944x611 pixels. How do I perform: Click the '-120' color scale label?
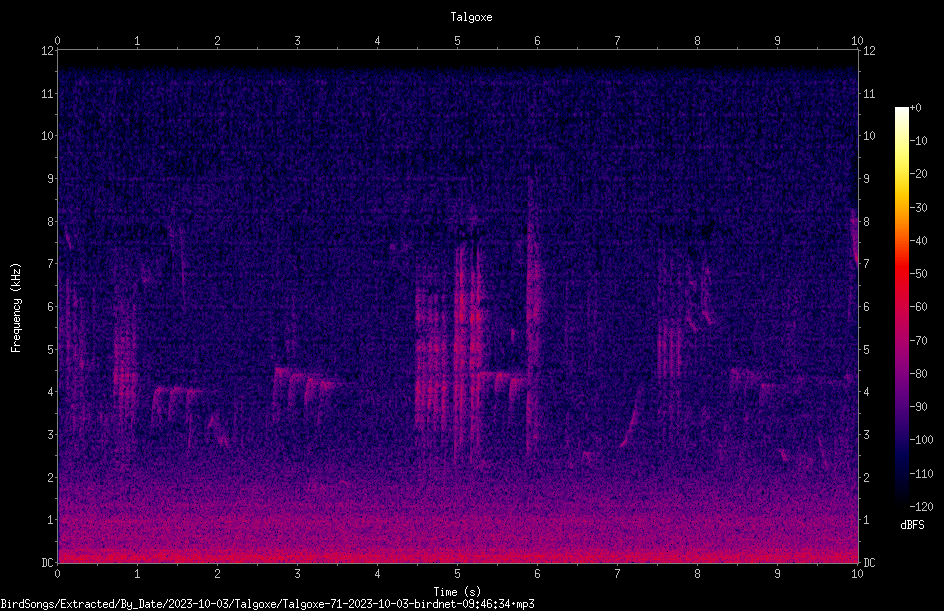pyautogui.click(x=921, y=507)
